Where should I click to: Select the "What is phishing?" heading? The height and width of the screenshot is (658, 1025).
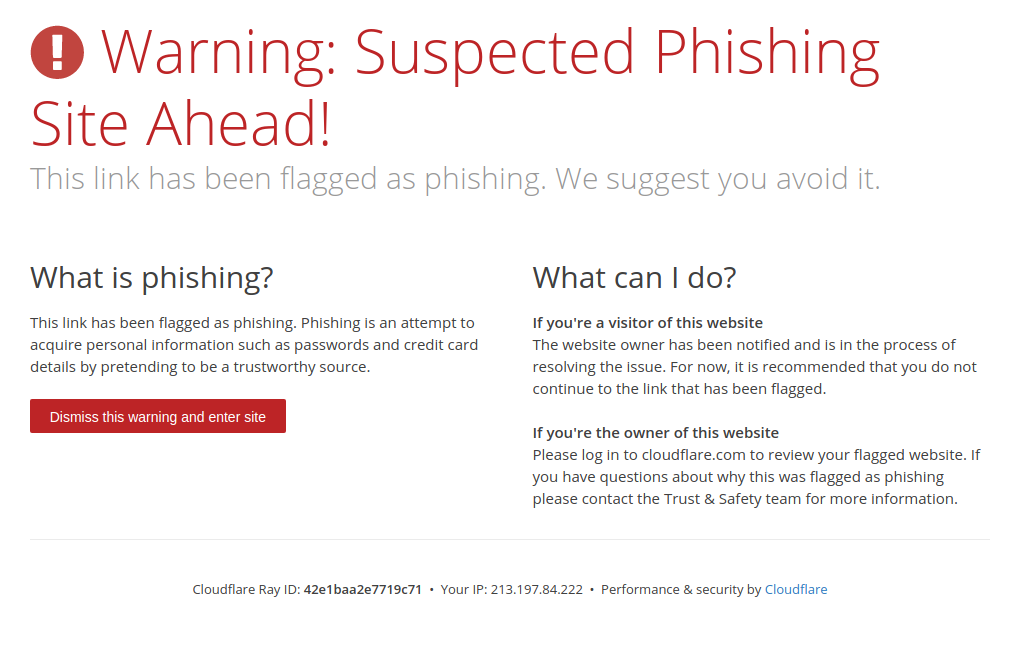(x=152, y=277)
